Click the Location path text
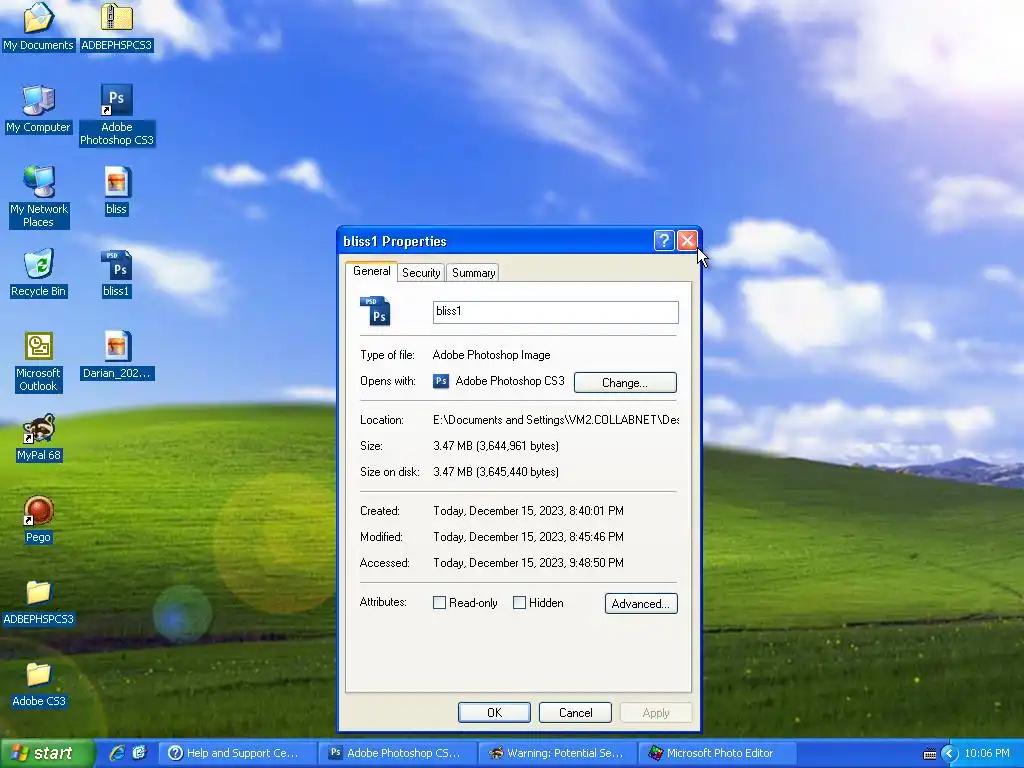 (556, 420)
